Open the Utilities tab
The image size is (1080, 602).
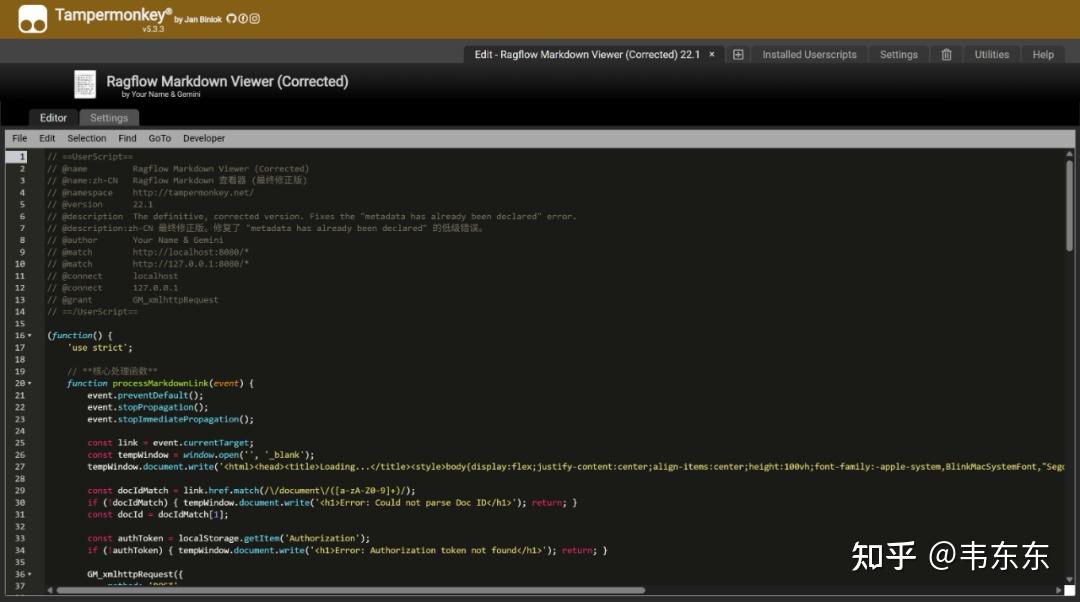coord(991,54)
